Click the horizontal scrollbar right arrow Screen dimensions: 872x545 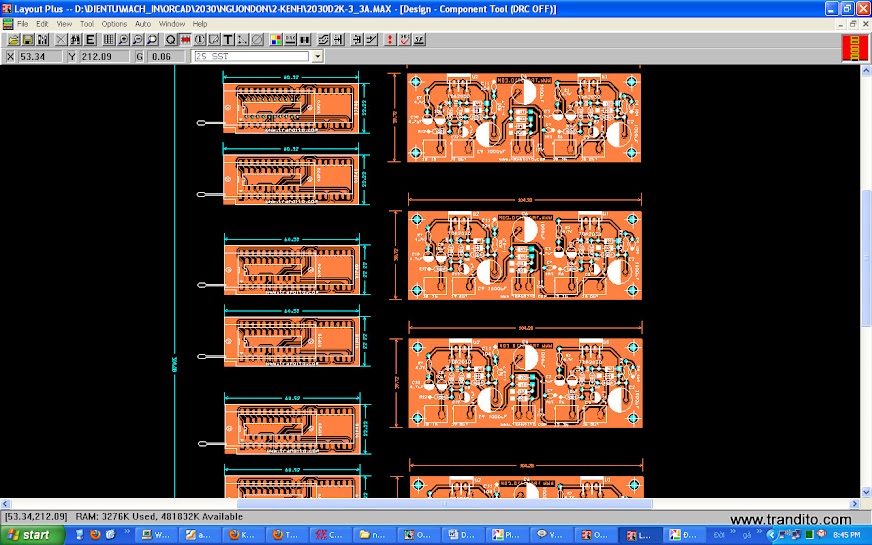click(855, 504)
